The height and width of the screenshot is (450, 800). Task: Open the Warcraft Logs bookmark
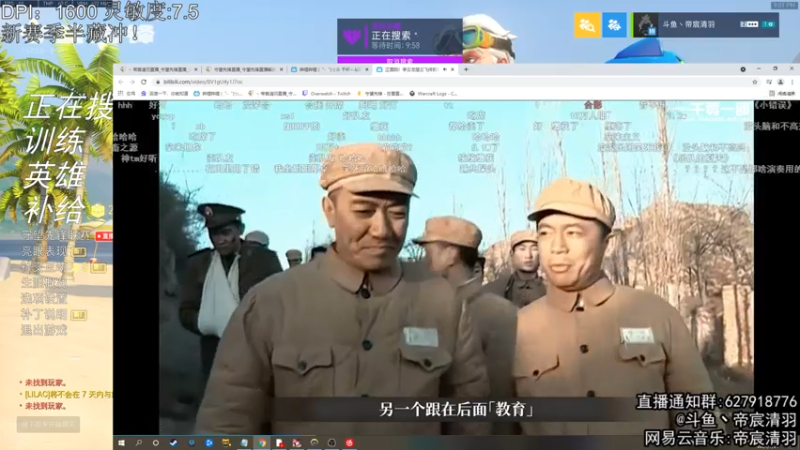(434, 93)
